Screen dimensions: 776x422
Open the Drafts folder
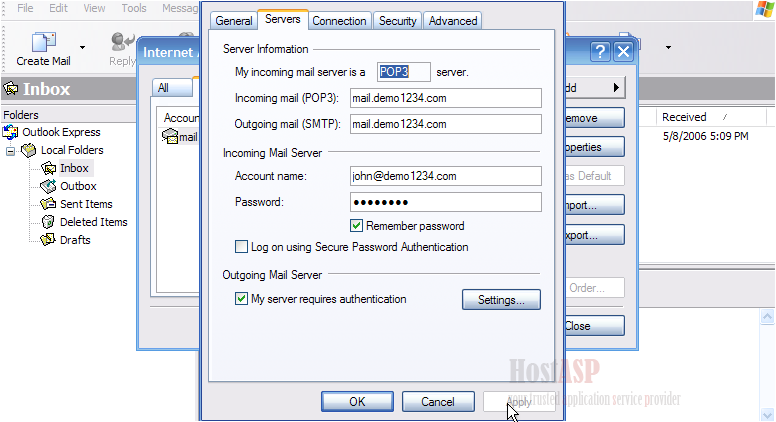[x=74, y=240]
